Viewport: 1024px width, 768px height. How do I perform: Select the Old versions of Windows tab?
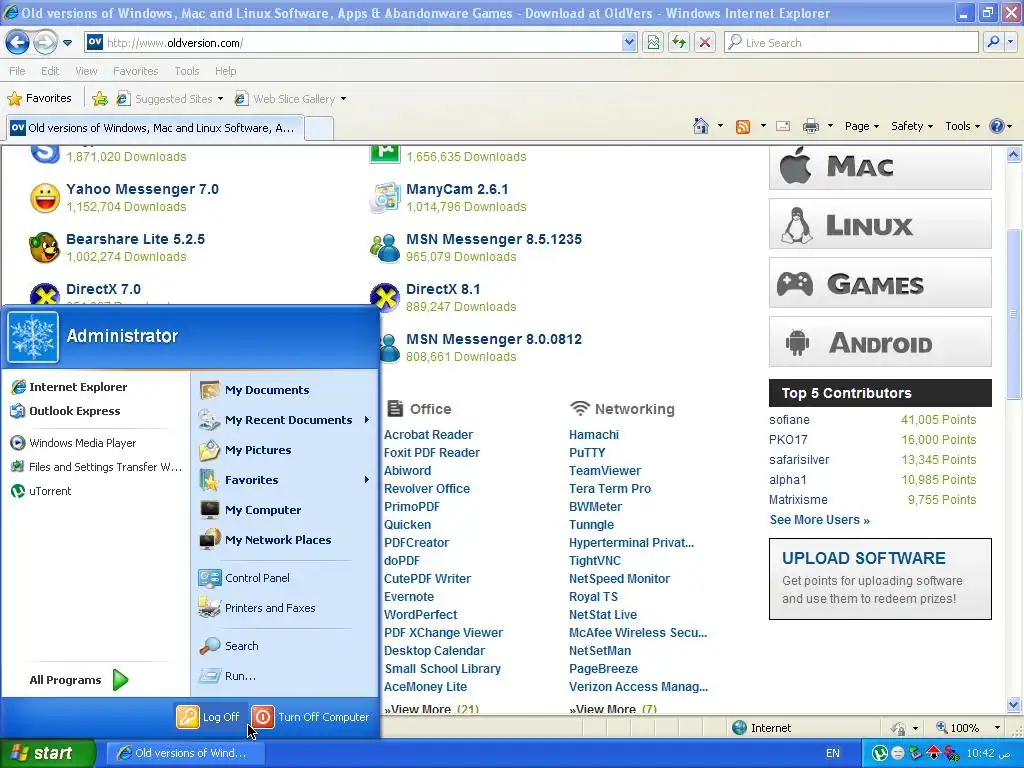(x=155, y=128)
